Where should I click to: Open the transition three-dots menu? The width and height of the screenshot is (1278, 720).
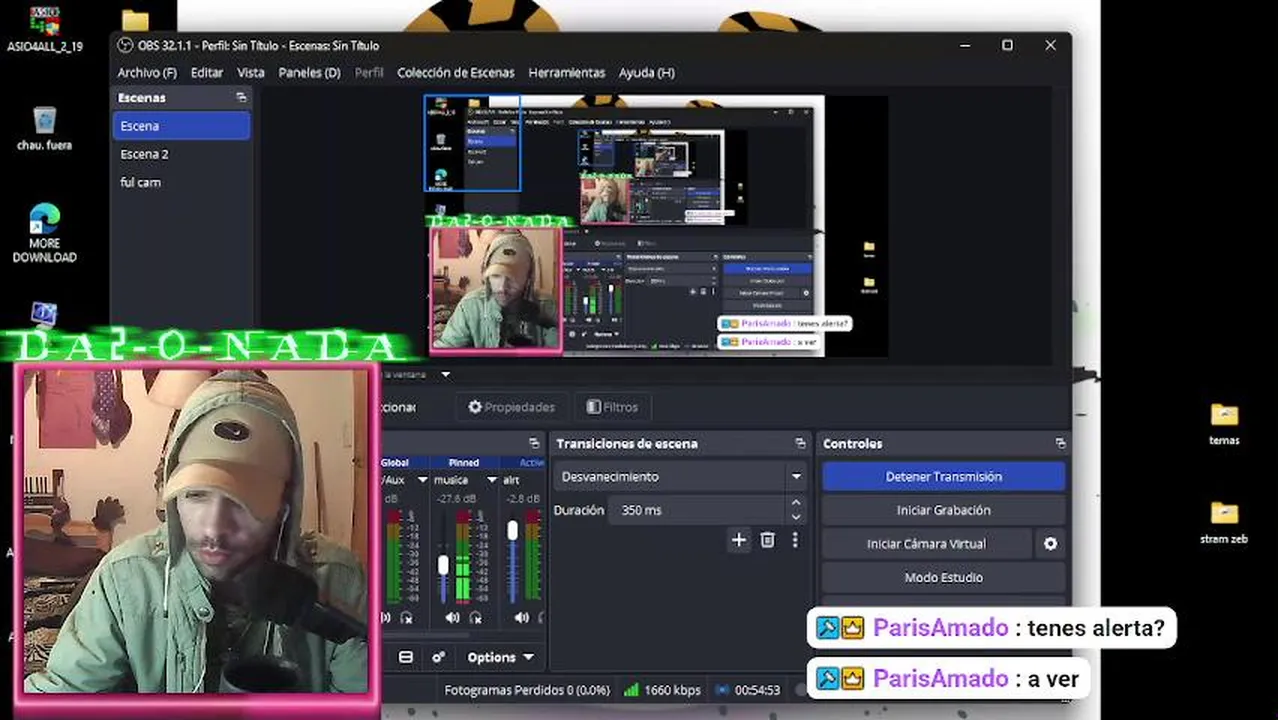click(x=795, y=540)
